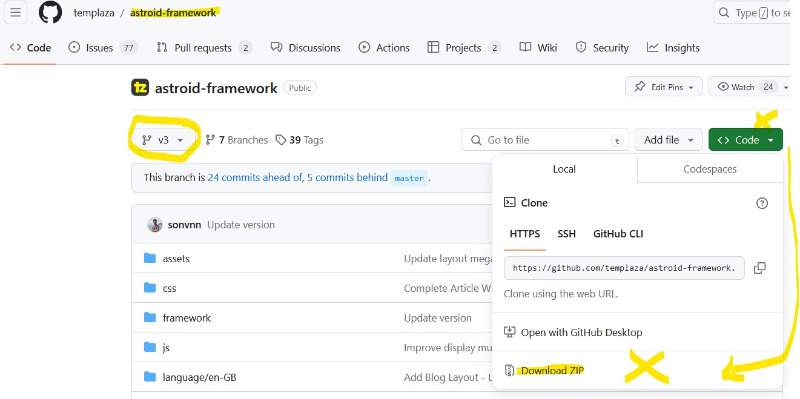800x399 pixels.
Task: Open the Wiki tab
Action: 538,48
